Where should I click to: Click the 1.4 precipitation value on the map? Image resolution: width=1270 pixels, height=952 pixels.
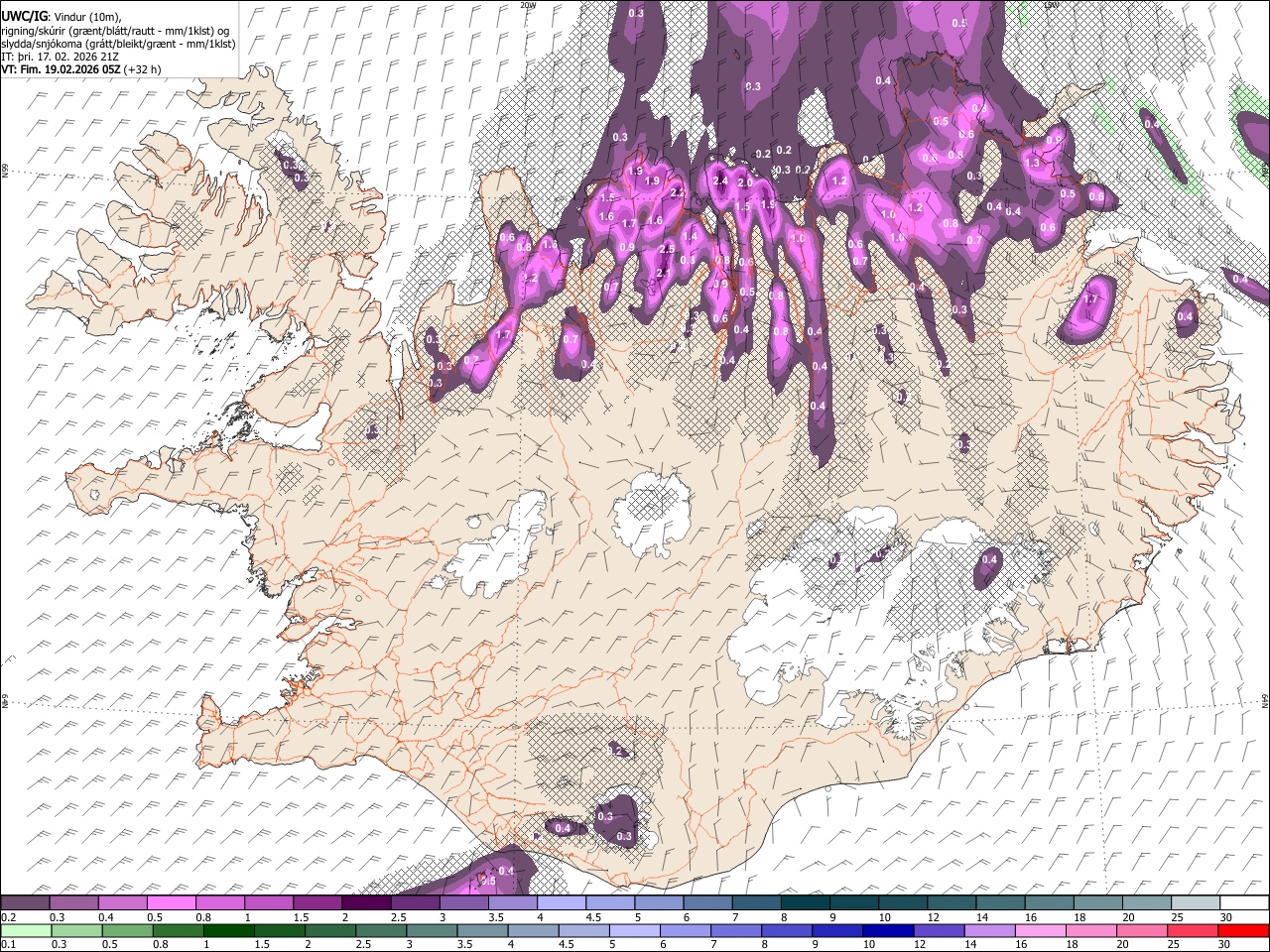tap(691, 236)
